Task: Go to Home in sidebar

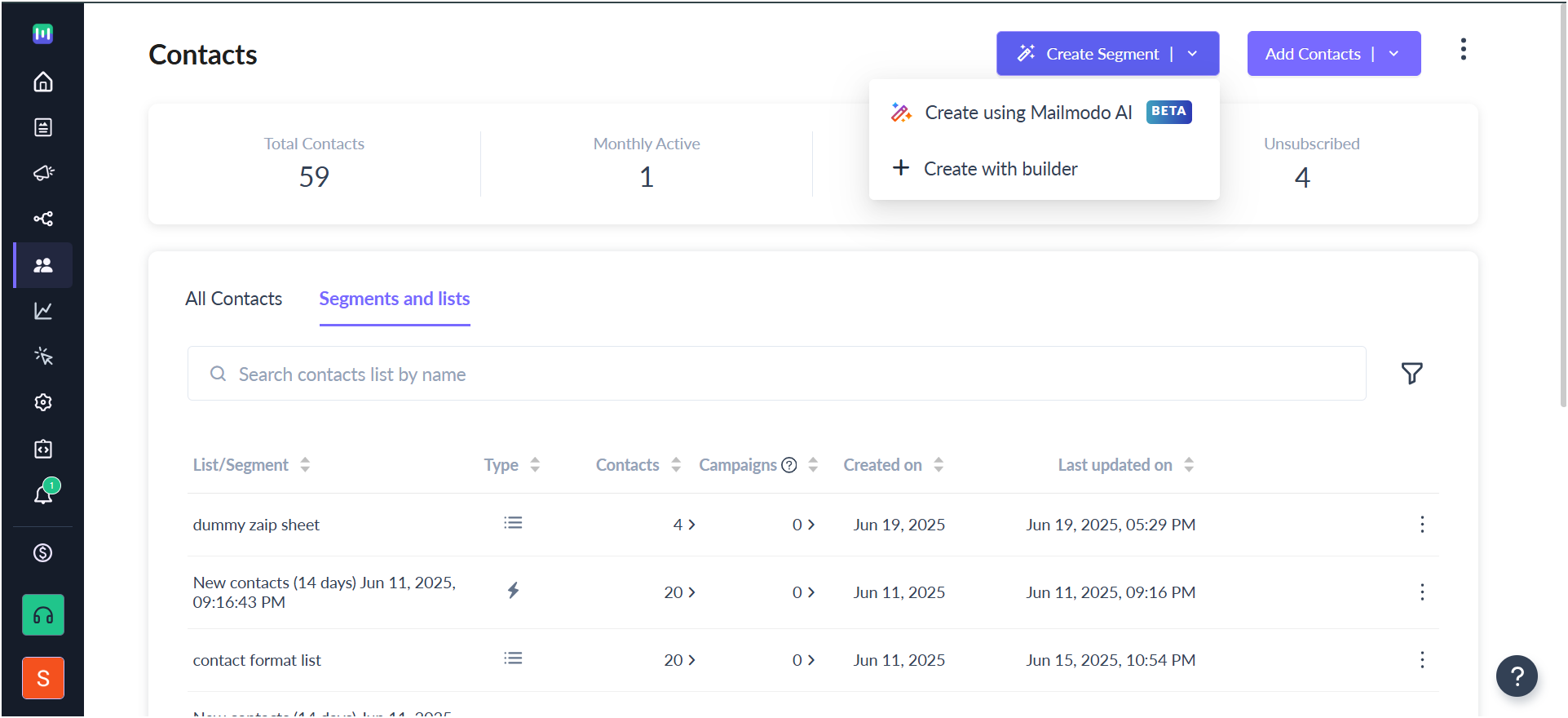Action: click(43, 82)
